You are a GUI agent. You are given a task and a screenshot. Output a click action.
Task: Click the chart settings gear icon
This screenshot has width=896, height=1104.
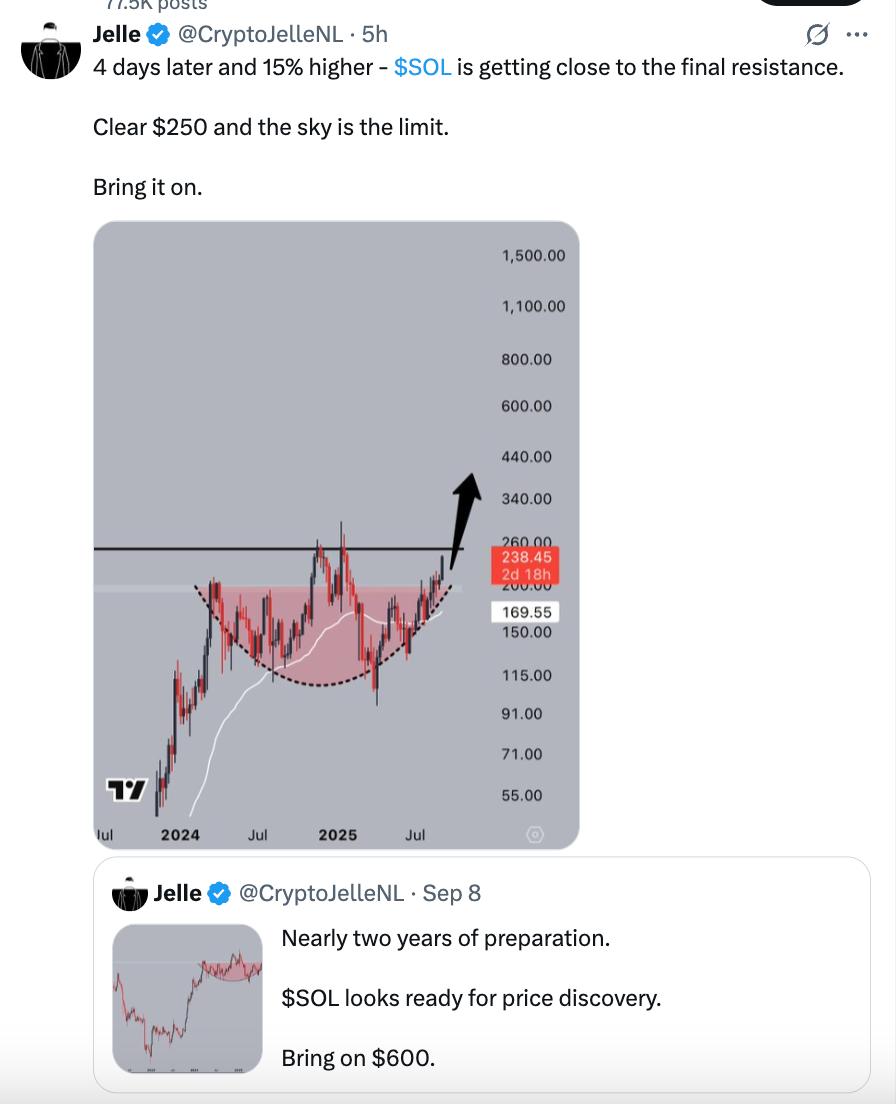pyautogui.click(x=535, y=834)
